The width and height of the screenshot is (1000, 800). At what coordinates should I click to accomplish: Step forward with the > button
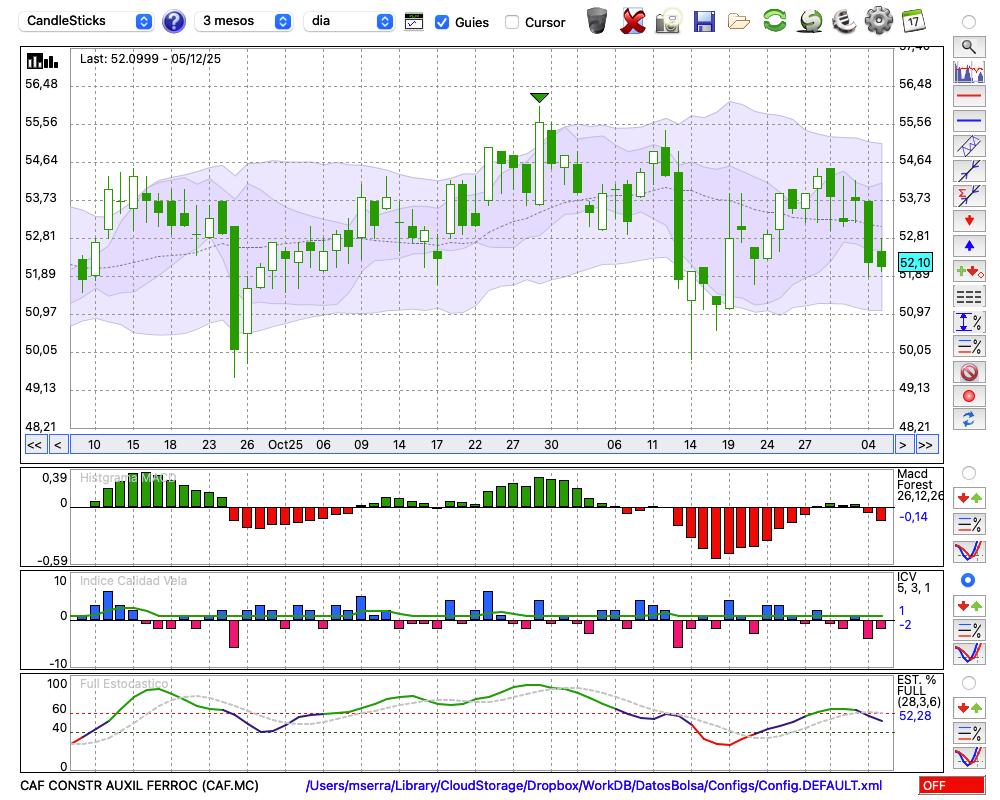point(902,445)
